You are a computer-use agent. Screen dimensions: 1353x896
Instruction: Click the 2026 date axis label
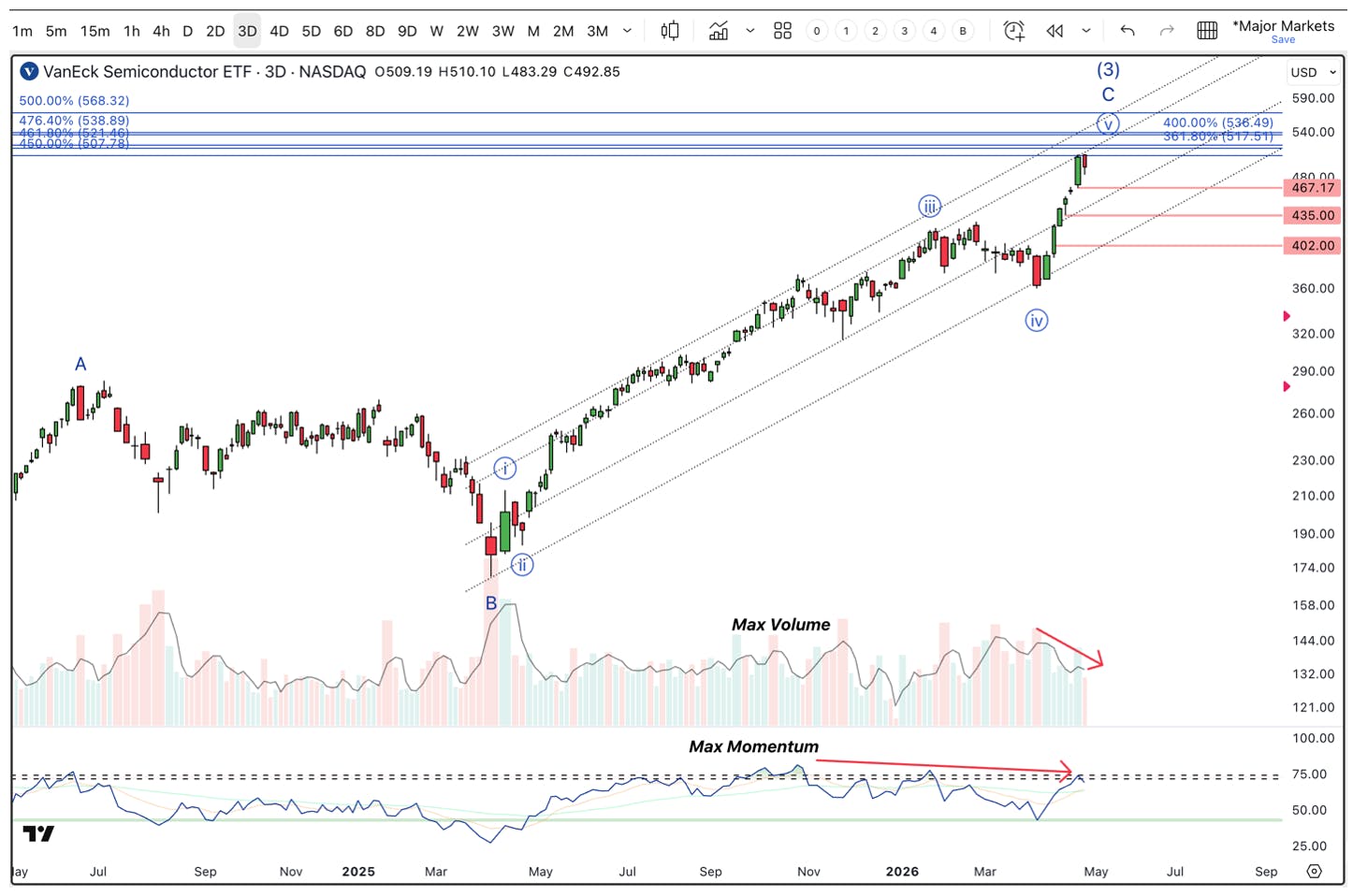point(902,871)
